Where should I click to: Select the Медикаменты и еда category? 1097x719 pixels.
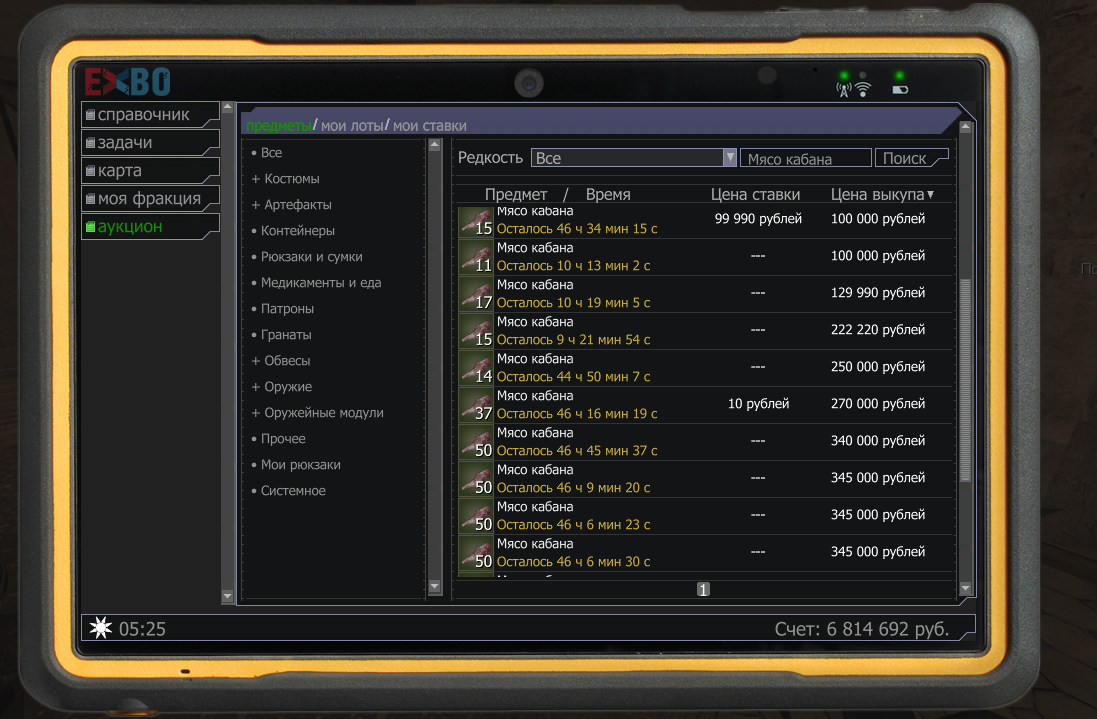point(316,283)
